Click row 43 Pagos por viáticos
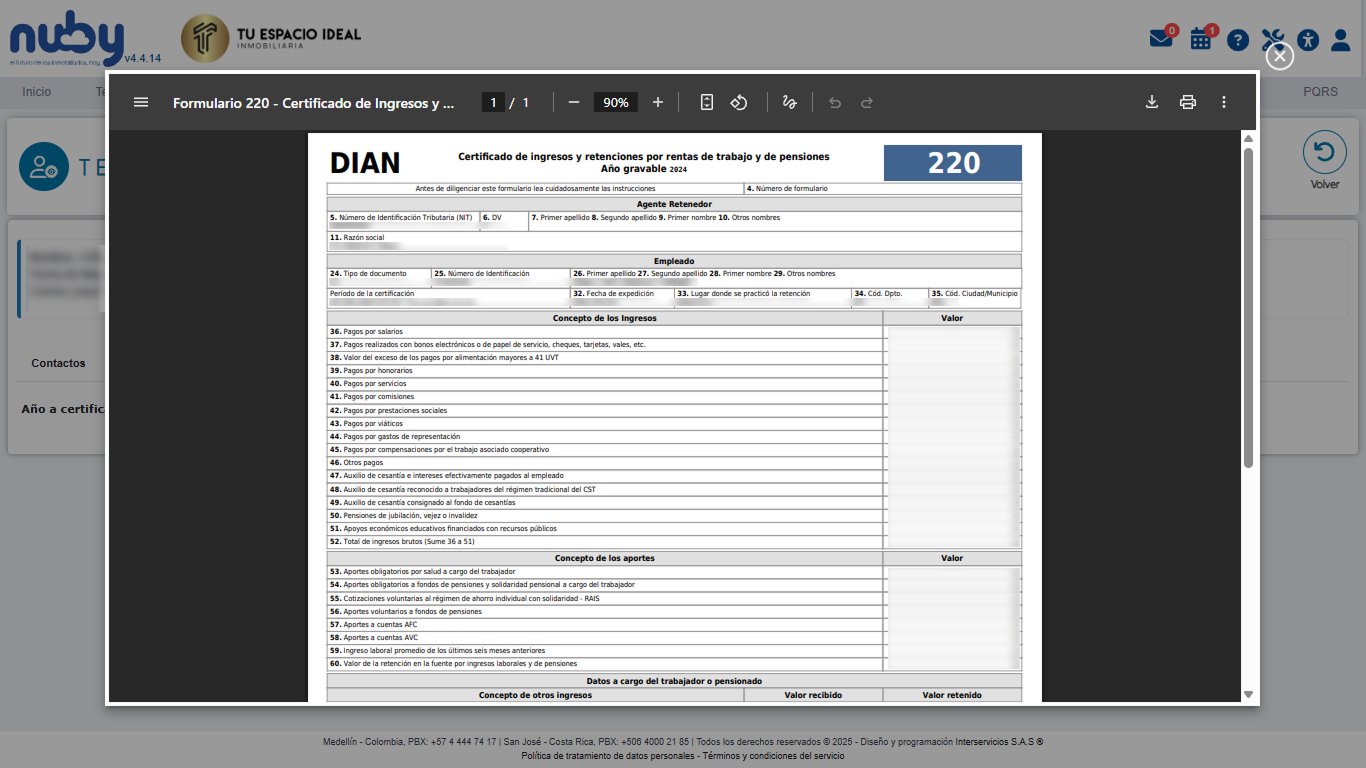 (x=605, y=423)
